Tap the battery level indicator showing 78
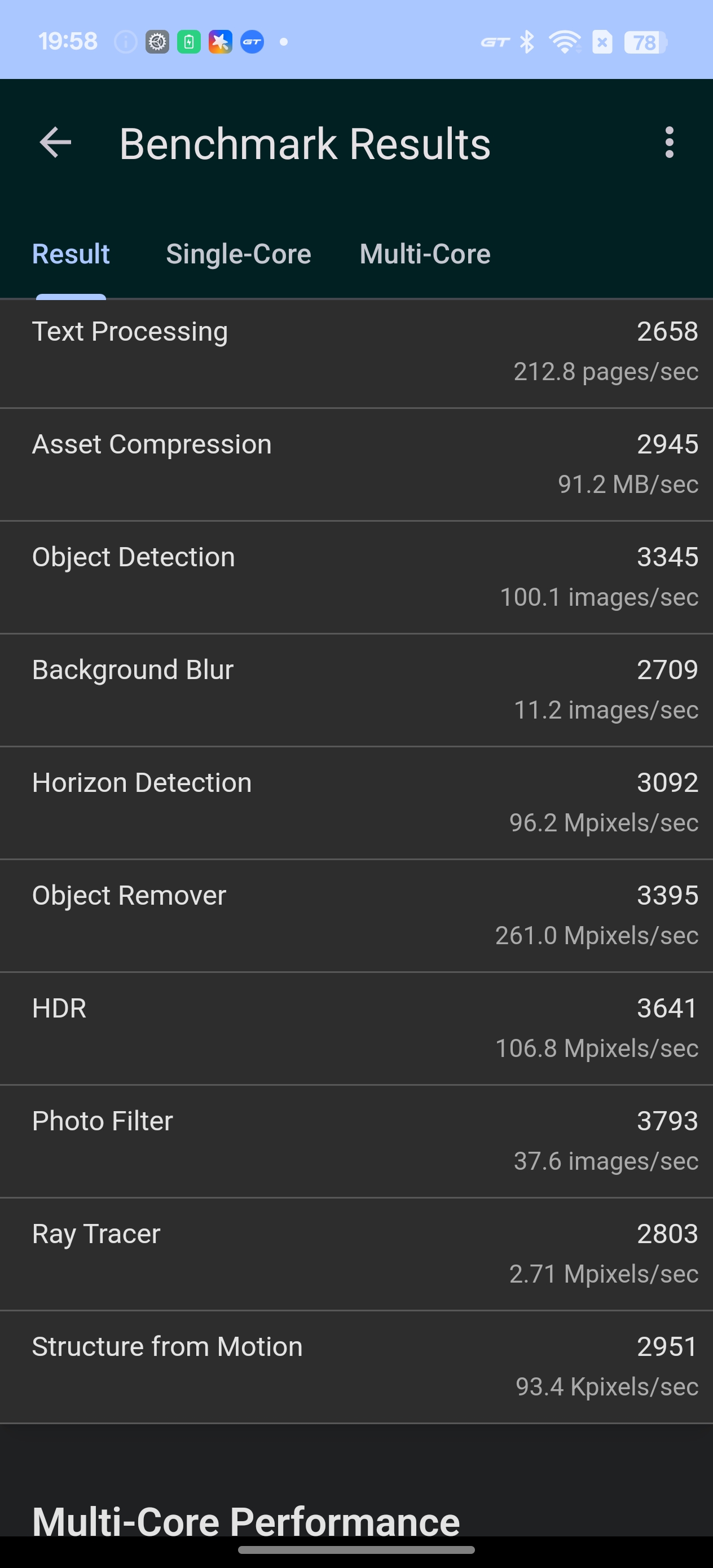This screenshot has width=713, height=1568. point(645,42)
